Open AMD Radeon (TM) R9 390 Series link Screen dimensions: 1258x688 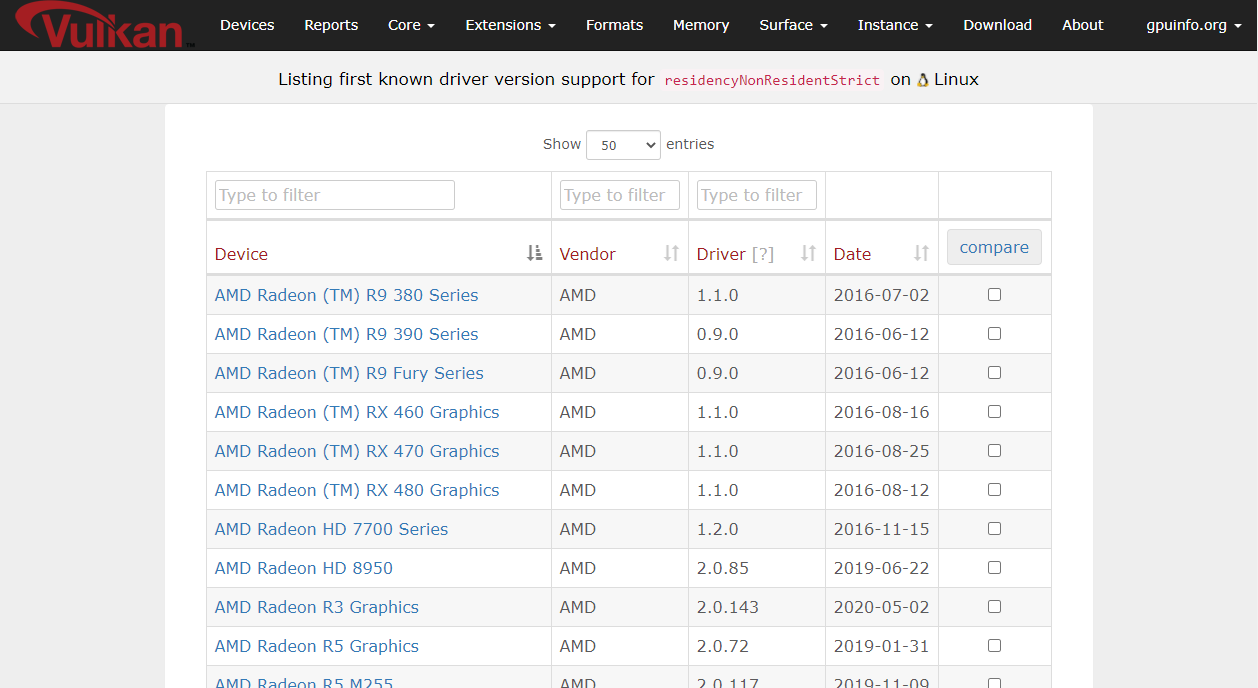coord(346,334)
